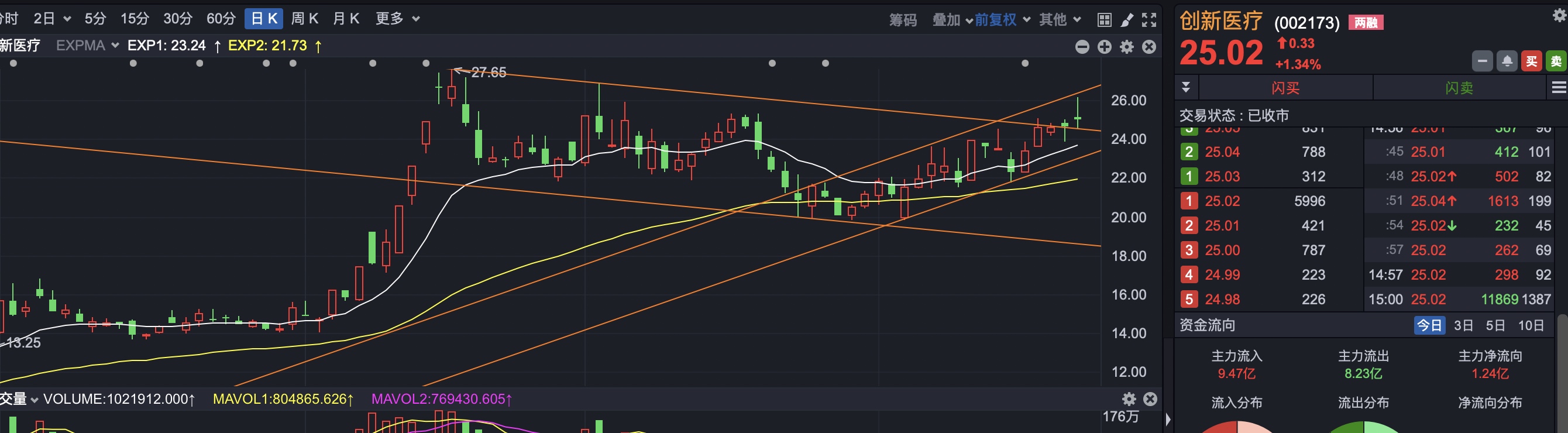
Task: Open the 筹码 chip distribution view
Action: [x=903, y=20]
